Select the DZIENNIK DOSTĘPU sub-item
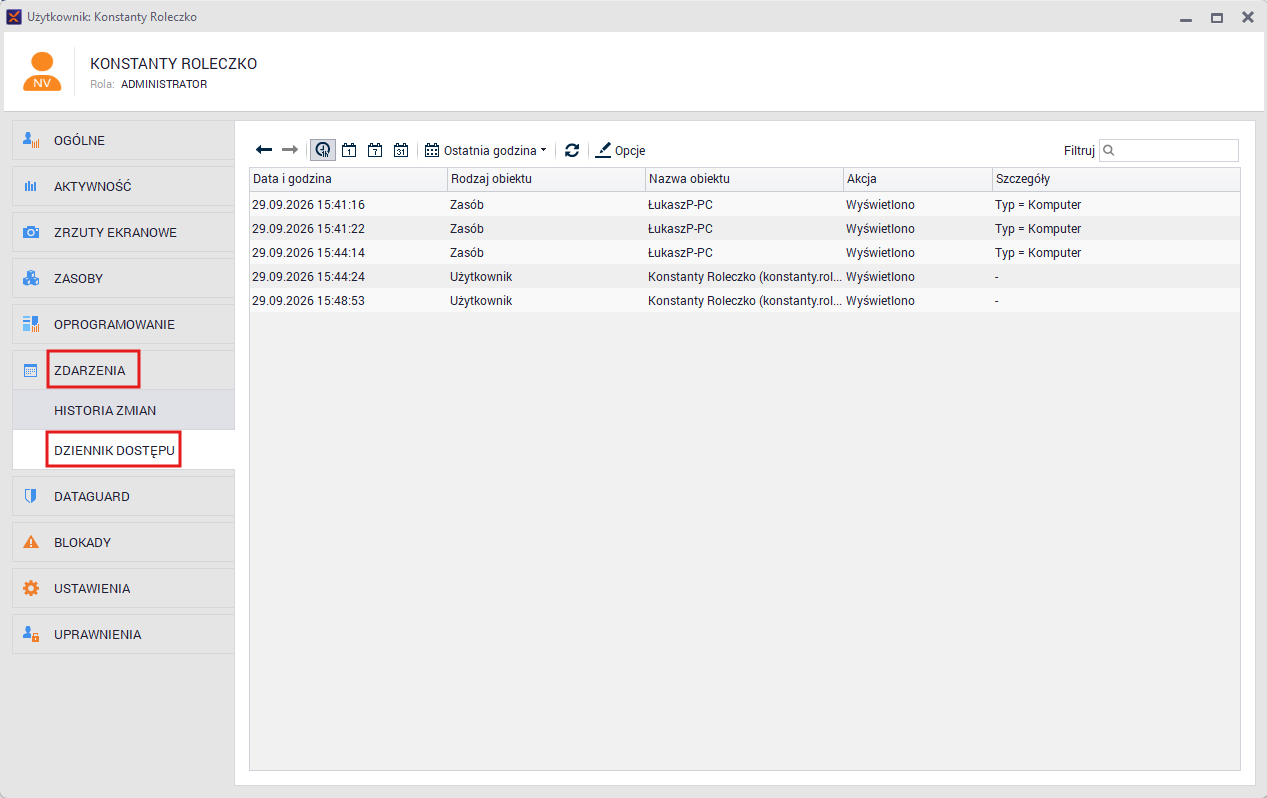 124,450
